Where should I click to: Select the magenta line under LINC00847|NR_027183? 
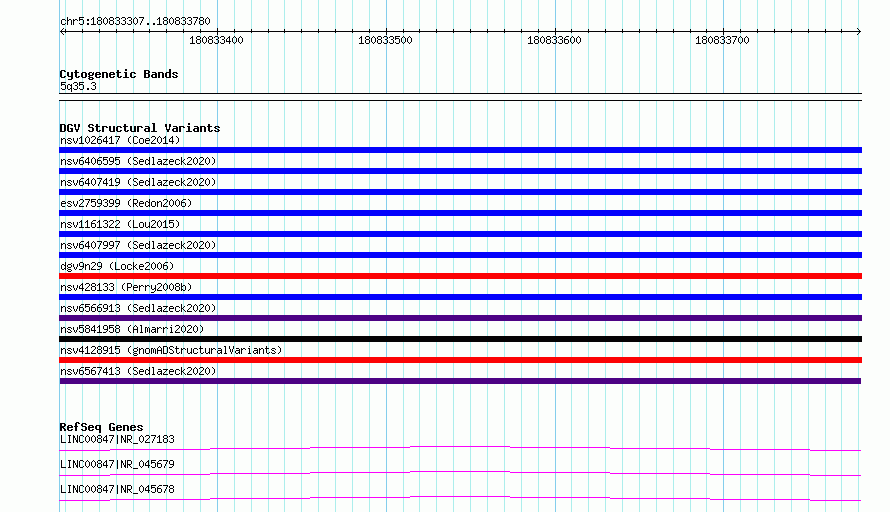[460, 448]
